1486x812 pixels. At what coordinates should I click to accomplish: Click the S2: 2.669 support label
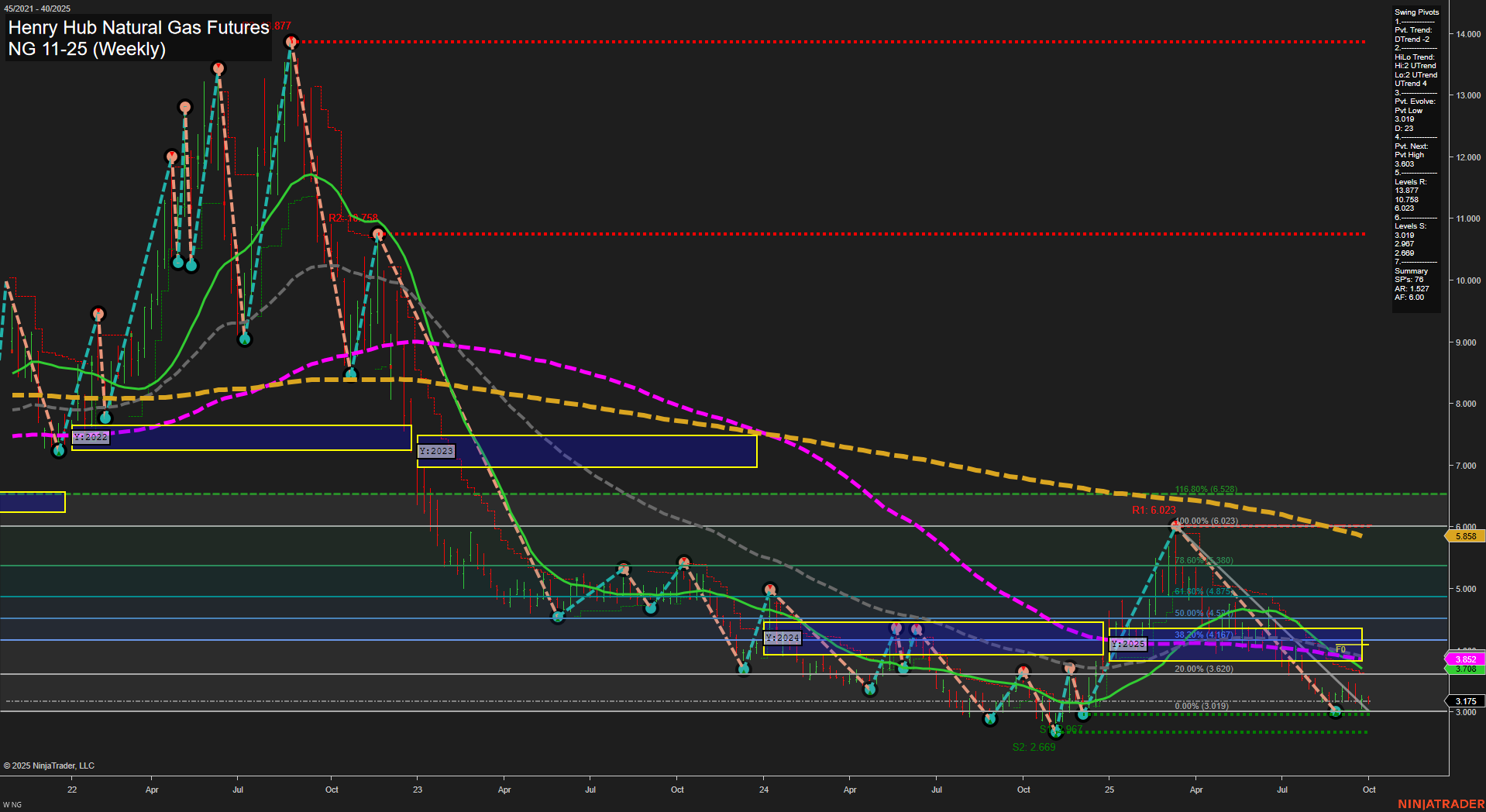(1034, 747)
